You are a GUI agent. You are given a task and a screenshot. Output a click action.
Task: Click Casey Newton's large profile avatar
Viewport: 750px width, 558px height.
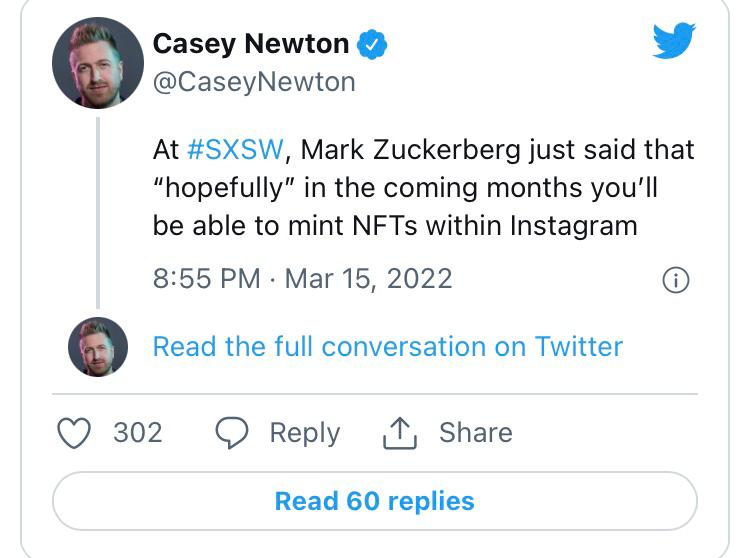click(97, 64)
